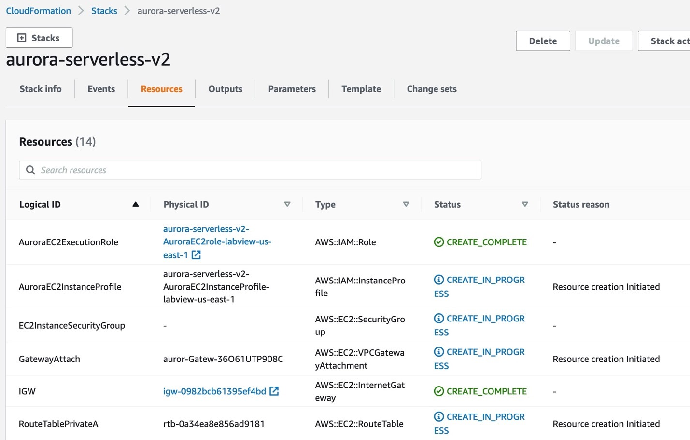Click the magnifier icon in the resource search
The image size is (690, 440).
(x=31, y=170)
